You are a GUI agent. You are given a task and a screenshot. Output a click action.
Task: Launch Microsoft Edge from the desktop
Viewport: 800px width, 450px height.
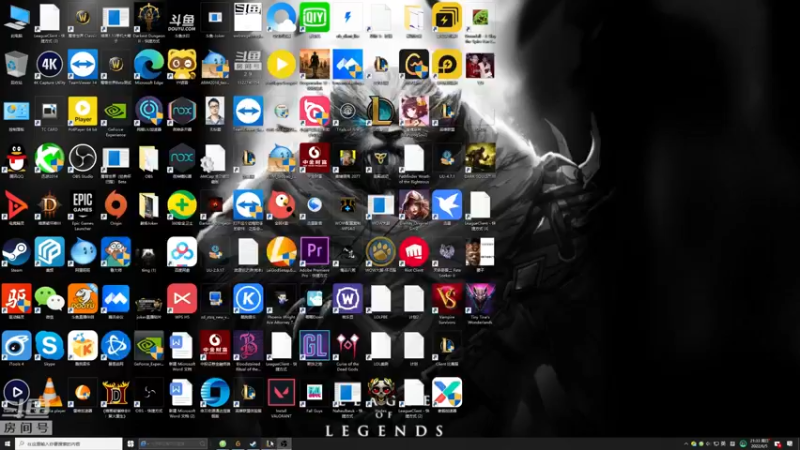click(148, 65)
